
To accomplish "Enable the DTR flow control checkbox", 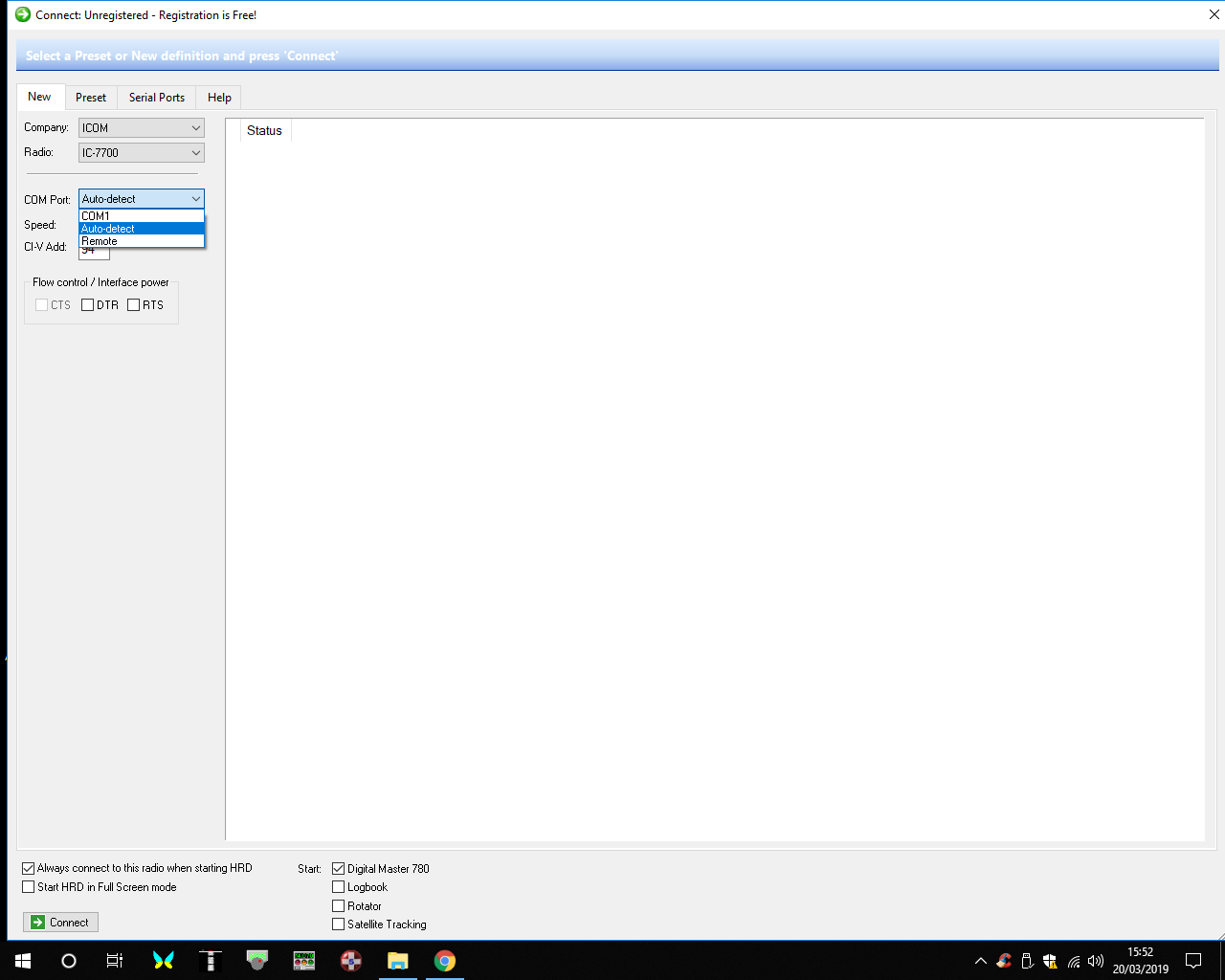I will [x=88, y=305].
